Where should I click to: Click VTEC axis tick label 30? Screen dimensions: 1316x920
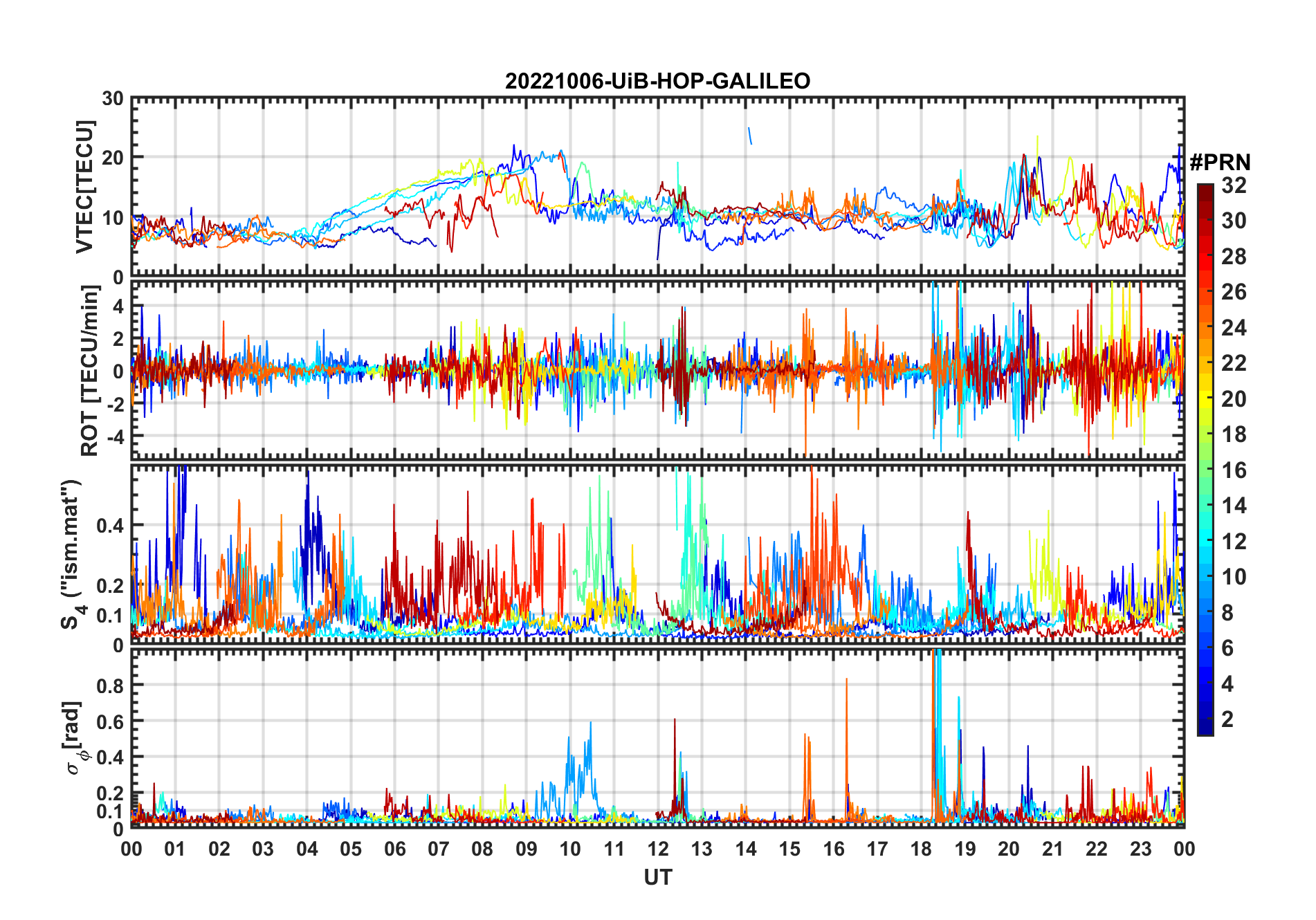click(113, 99)
